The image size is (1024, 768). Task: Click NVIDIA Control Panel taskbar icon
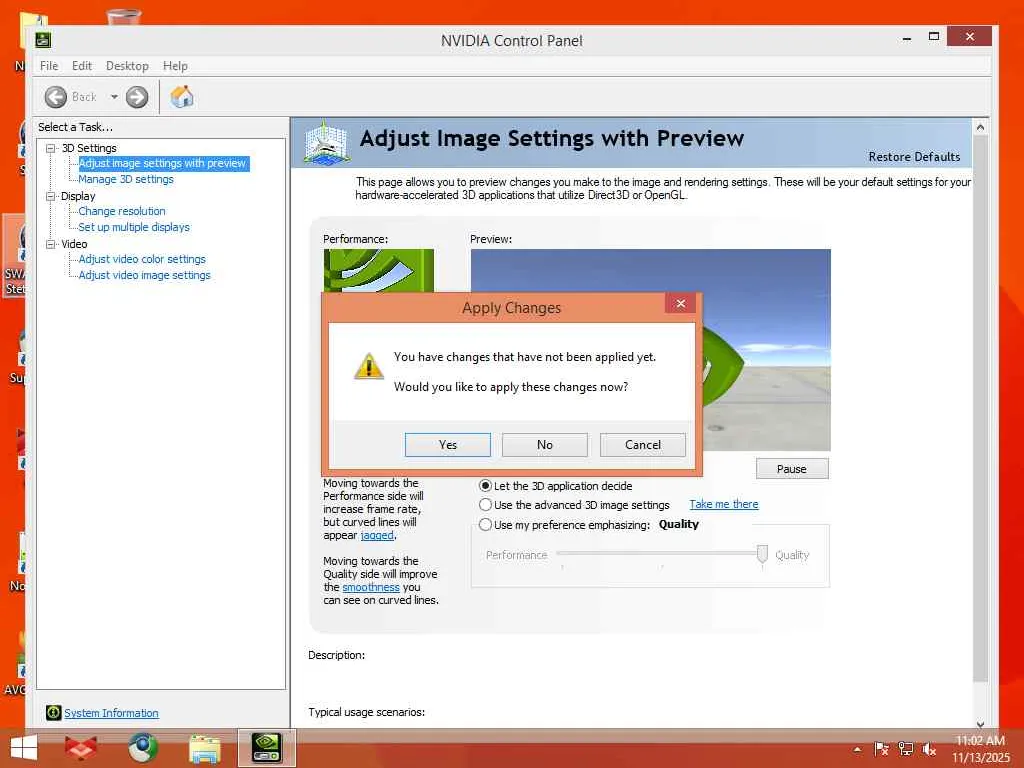266,748
